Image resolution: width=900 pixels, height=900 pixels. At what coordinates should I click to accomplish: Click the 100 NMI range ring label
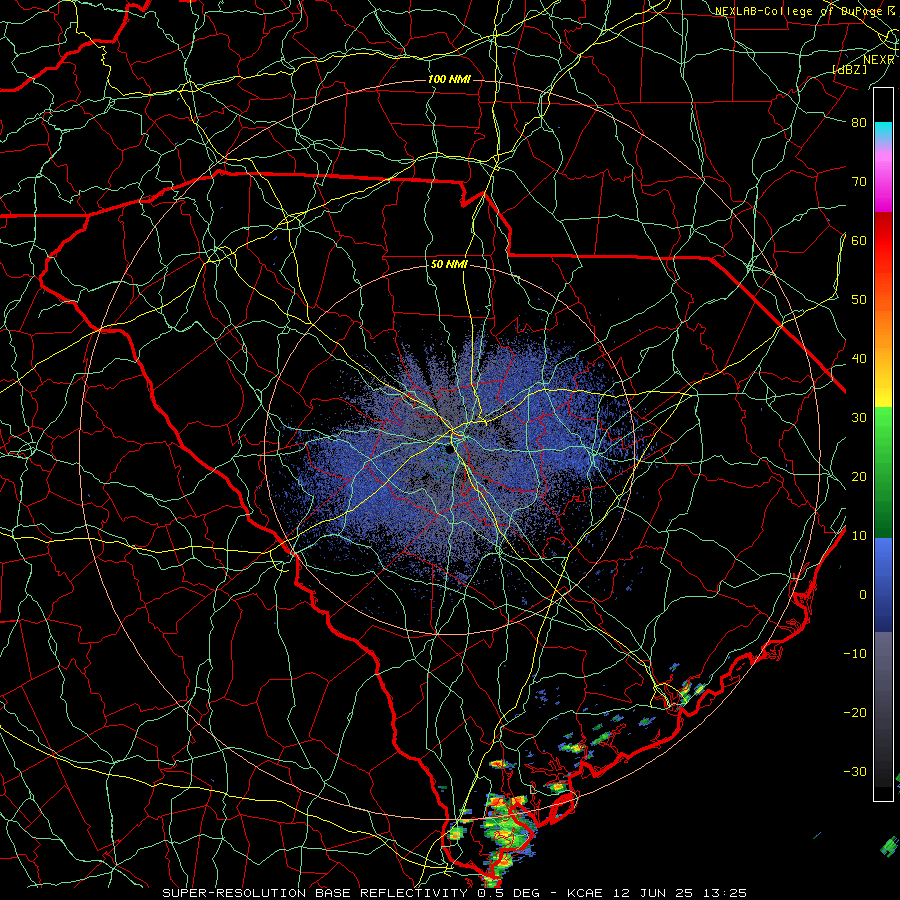point(449,79)
